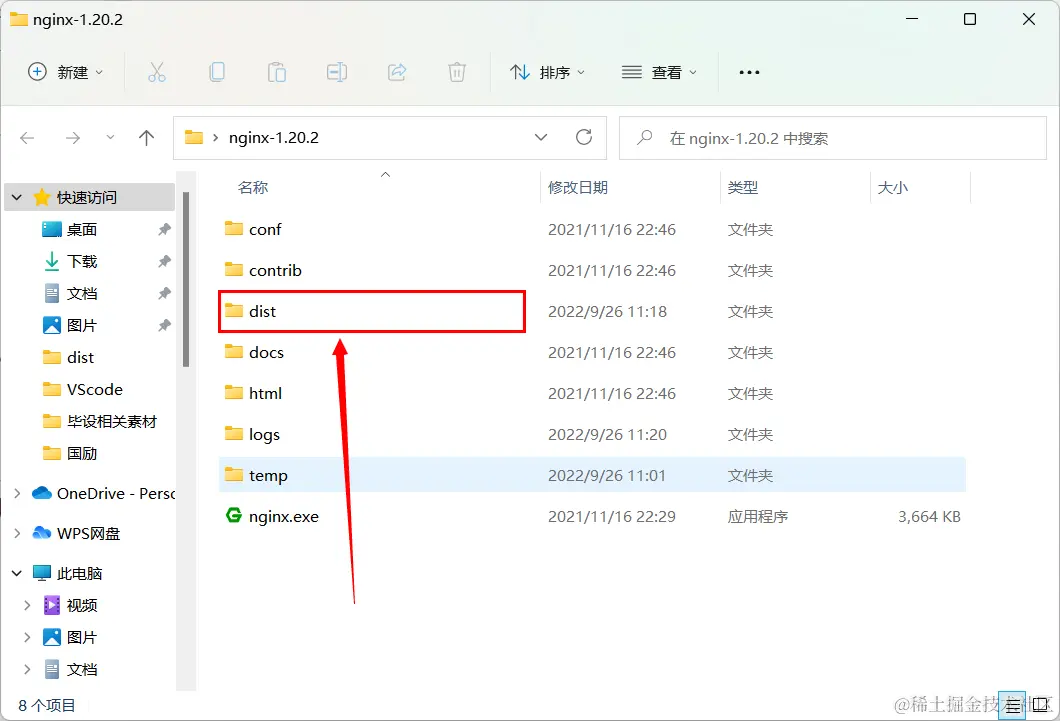This screenshot has width=1060, height=721.
Task: Click the navigation pane scrollbar
Action: (x=186, y=279)
